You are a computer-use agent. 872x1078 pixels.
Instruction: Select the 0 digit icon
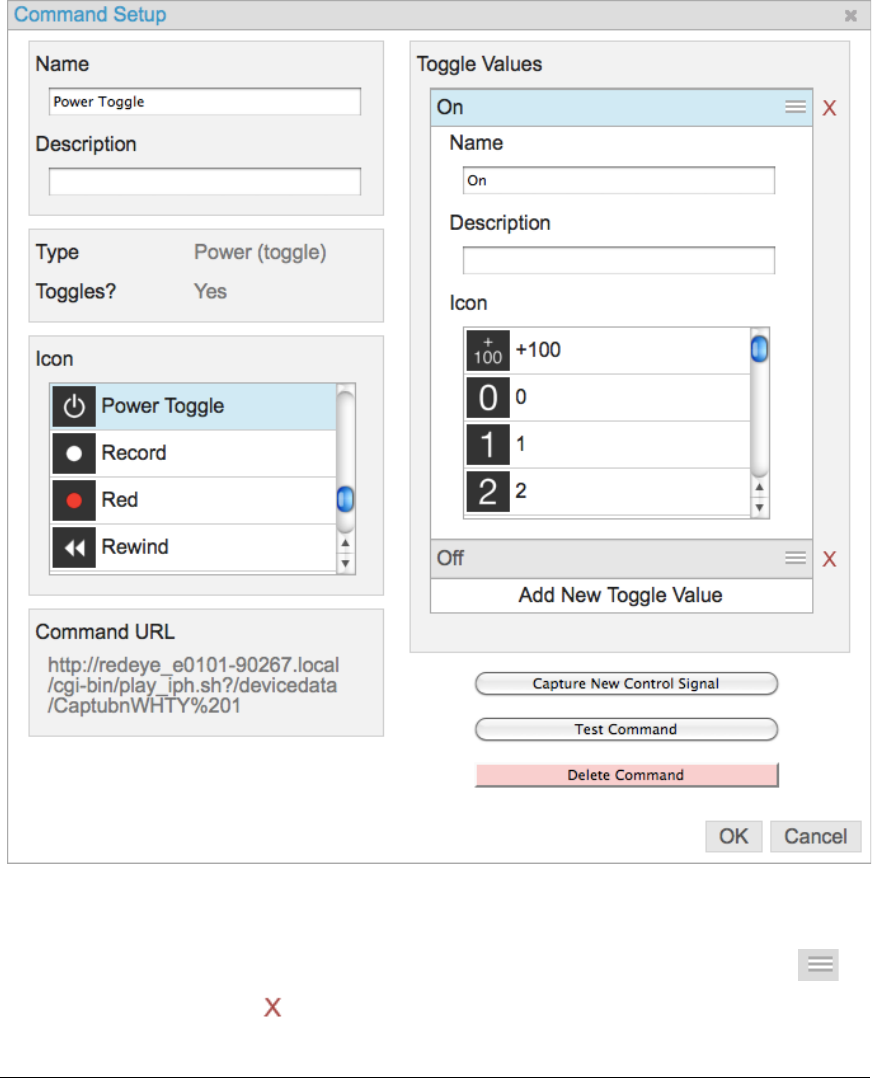pyautogui.click(x=607, y=397)
